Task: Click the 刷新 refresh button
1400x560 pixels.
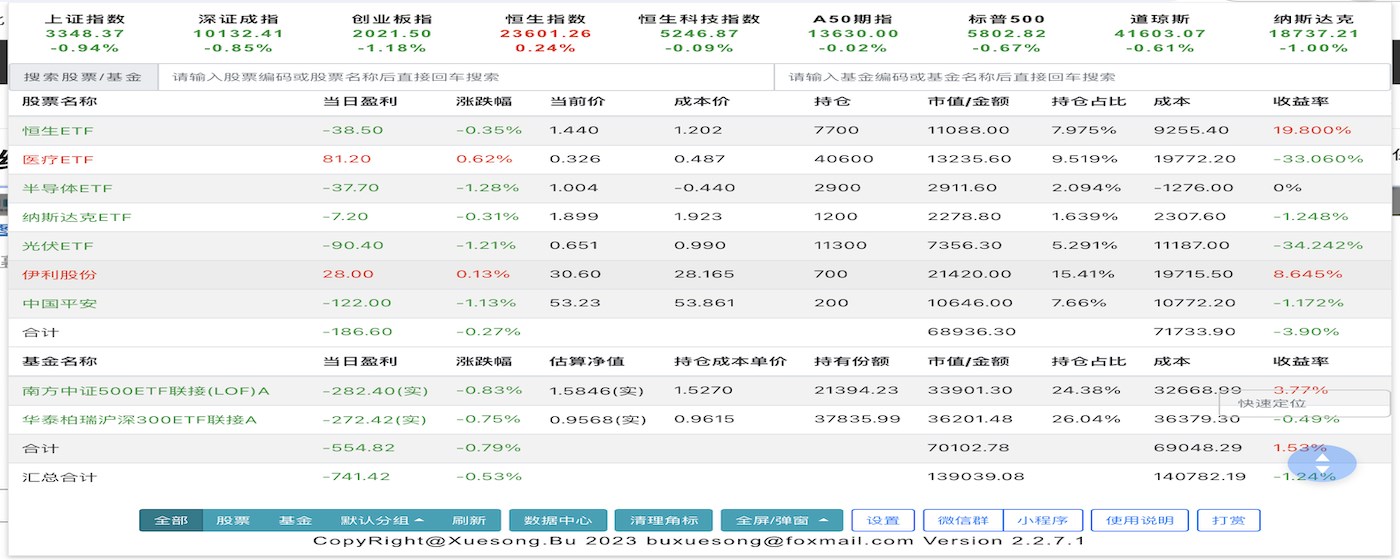Action: click(469, 520)
